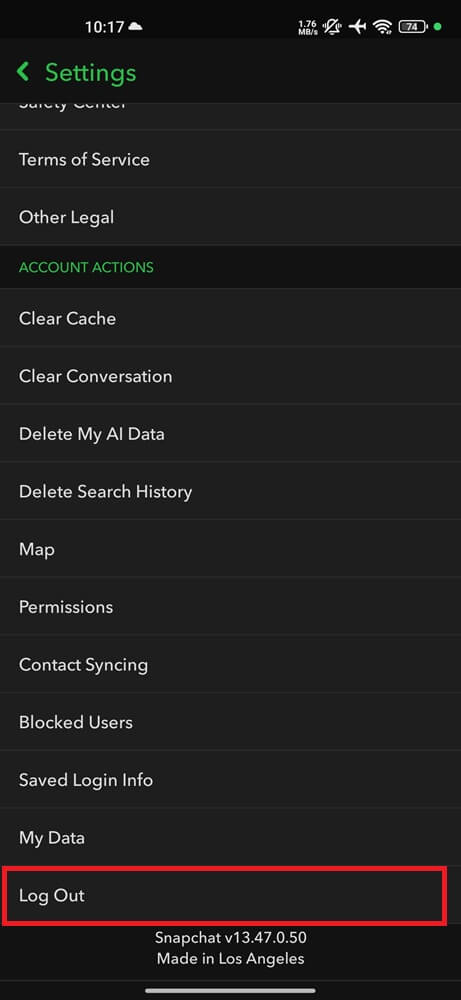Open My Data
Image resolution: width=461 pixels, height=1000 pixels.
pos(230,837)
